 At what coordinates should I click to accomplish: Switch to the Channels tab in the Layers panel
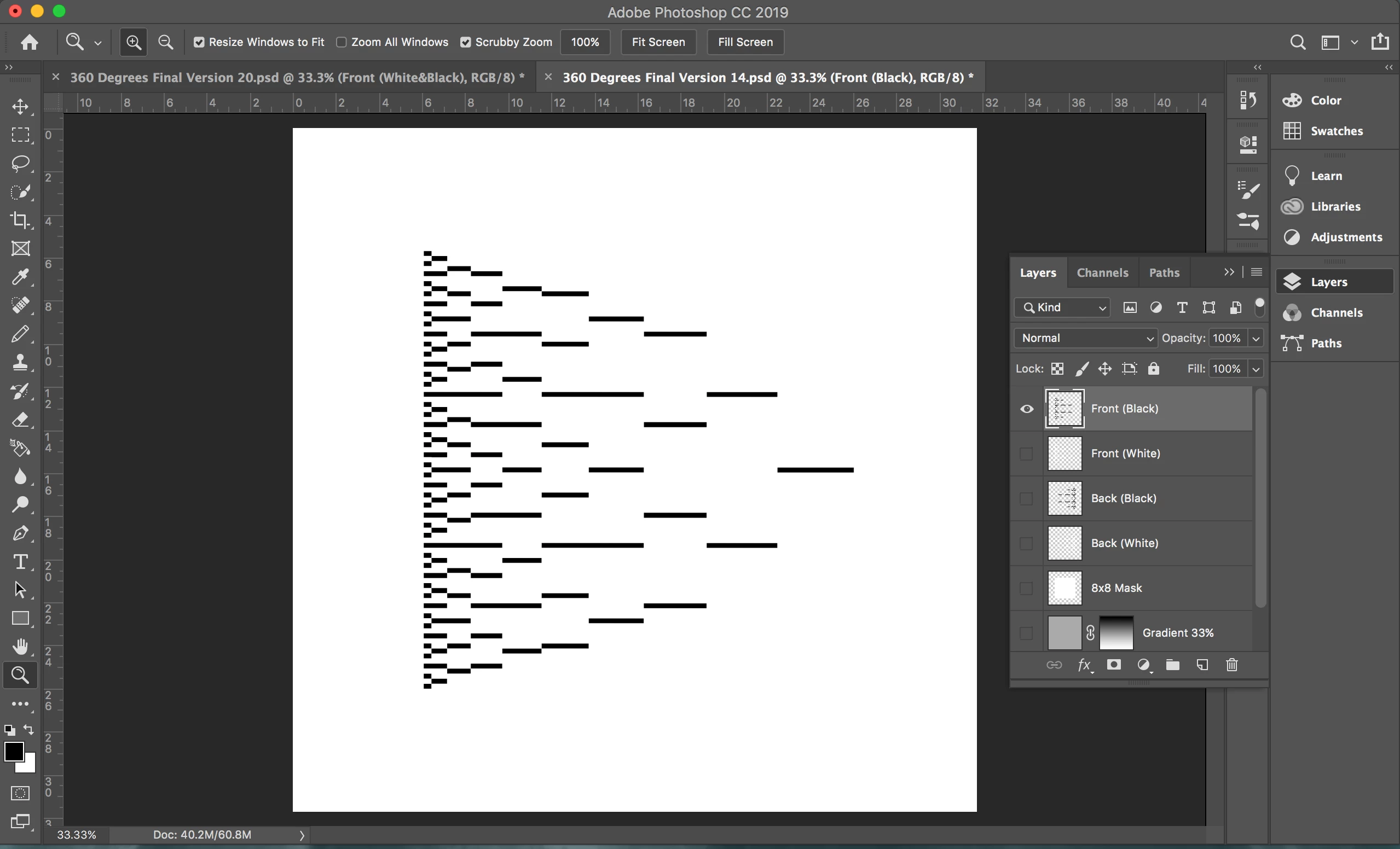click(x=1102, y=273)
